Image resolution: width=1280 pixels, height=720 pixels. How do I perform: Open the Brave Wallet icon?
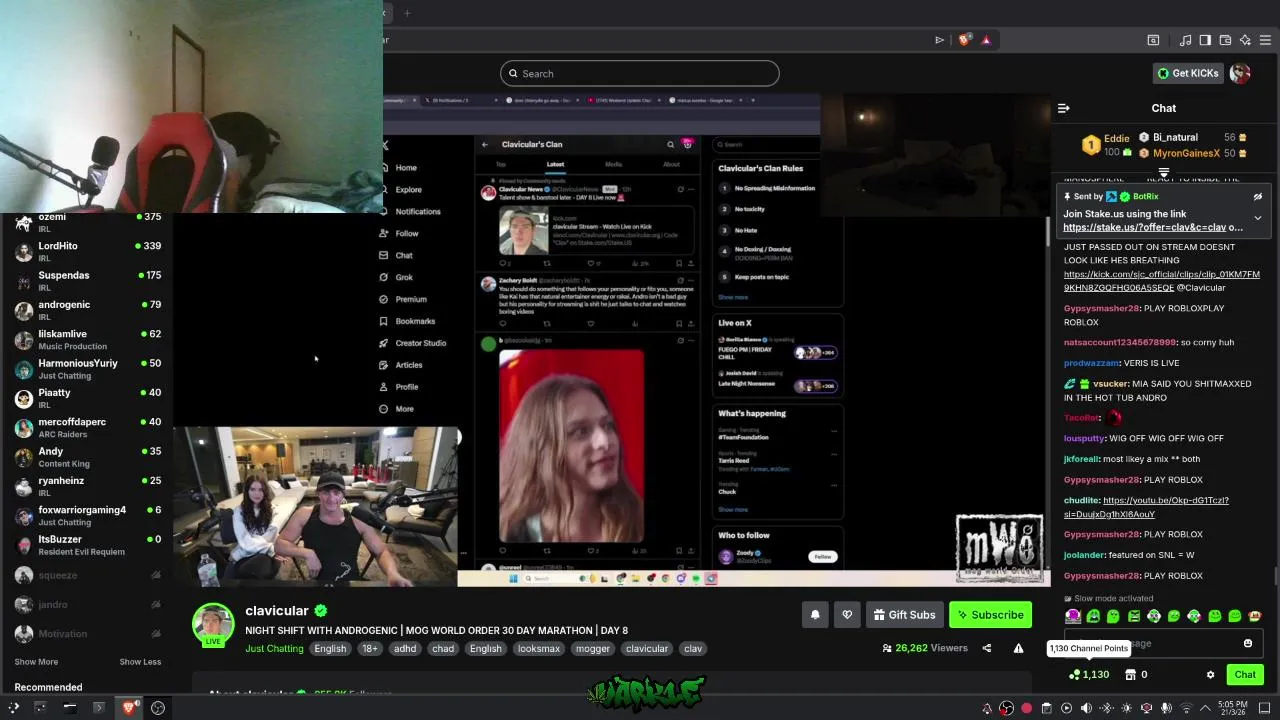click(1225, 40)
